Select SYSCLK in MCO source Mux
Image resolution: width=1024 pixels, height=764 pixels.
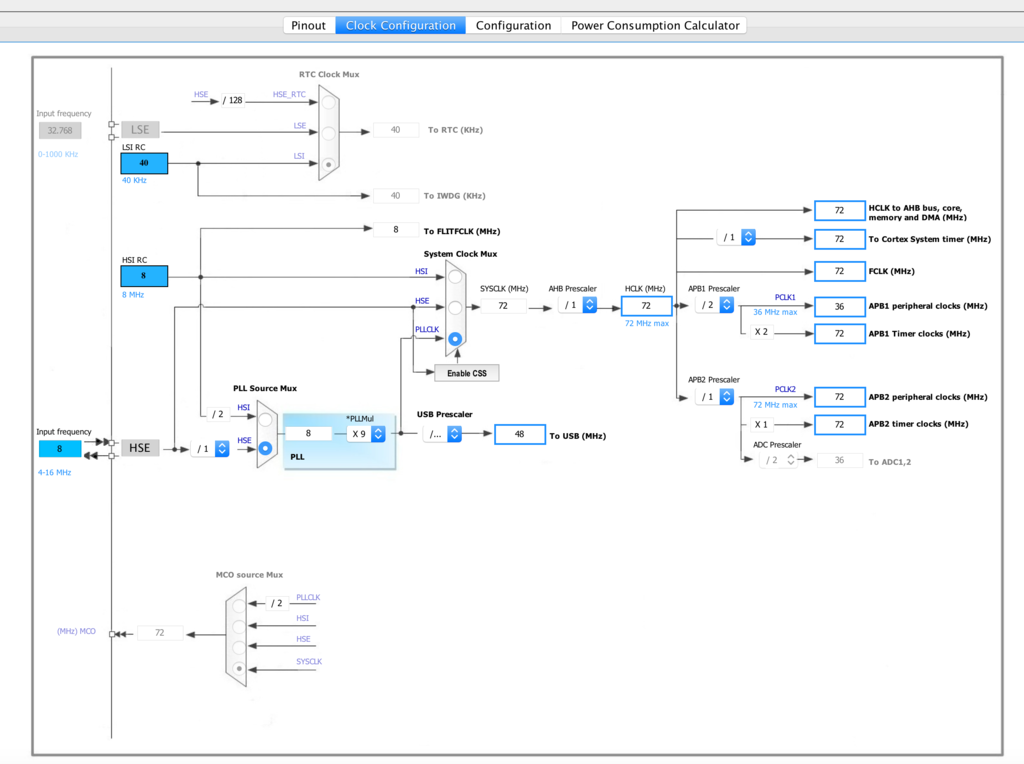point(239,668)
